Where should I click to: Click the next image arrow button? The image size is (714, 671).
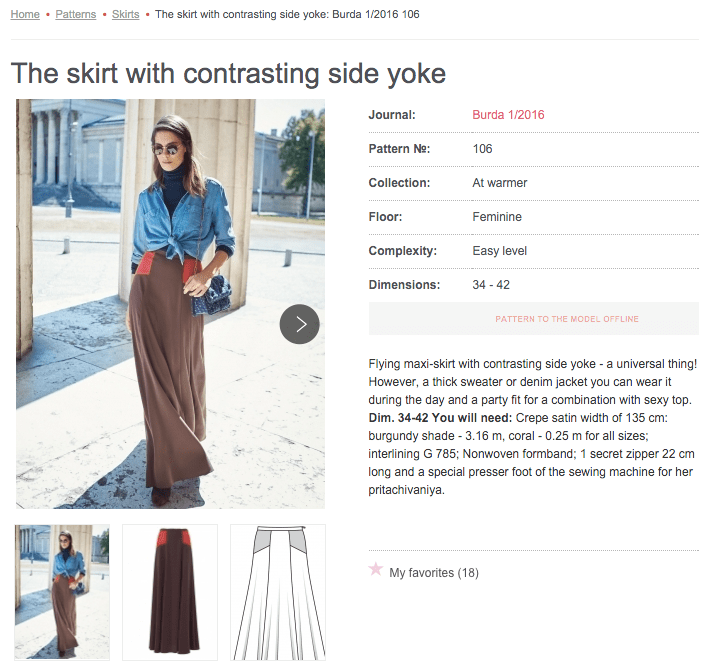299,324
